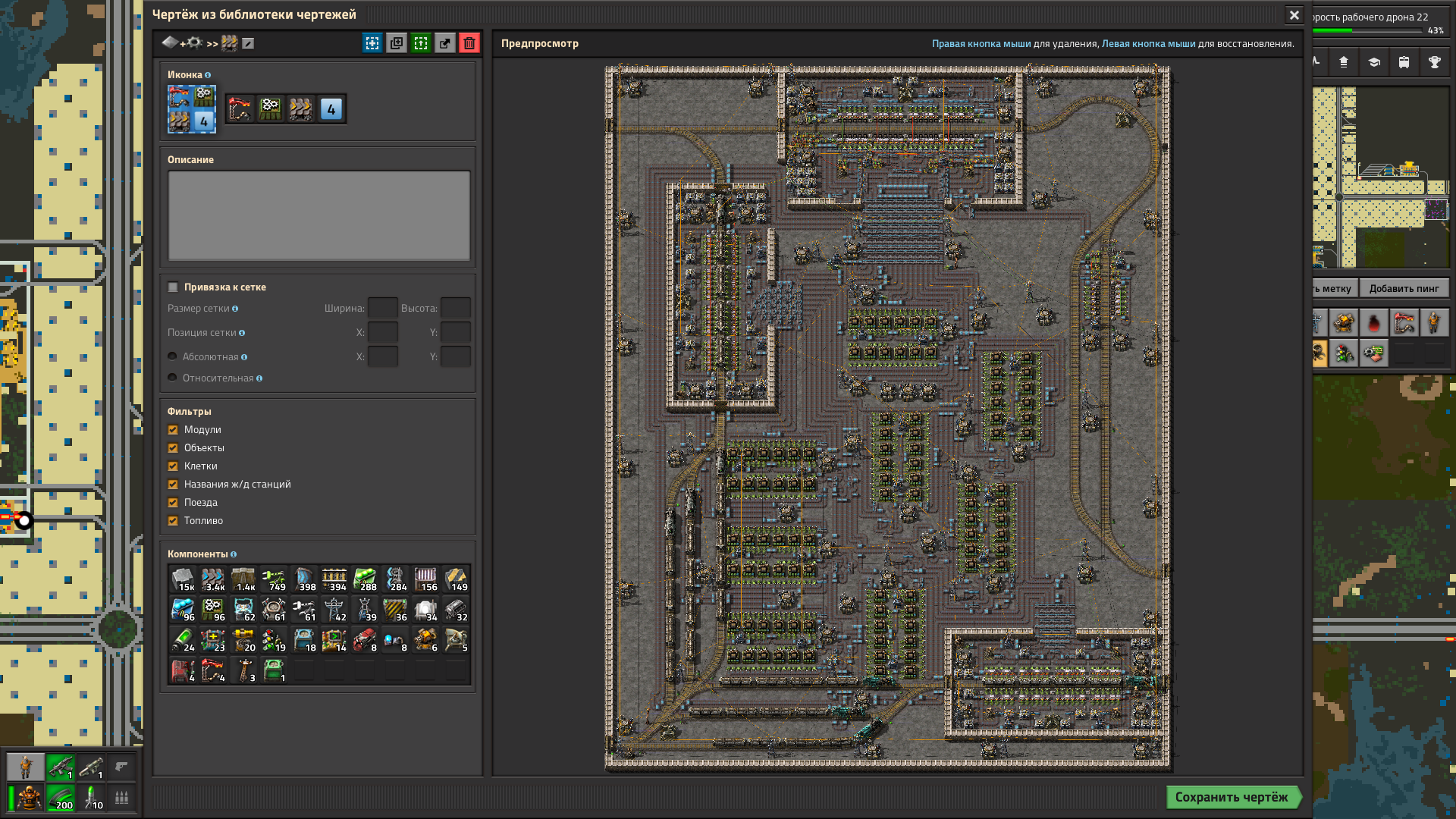Click info icon next to Компоненты
The height and width of the screenshot is (819, 1456).
pyautogui.click(x=234, y=554)
